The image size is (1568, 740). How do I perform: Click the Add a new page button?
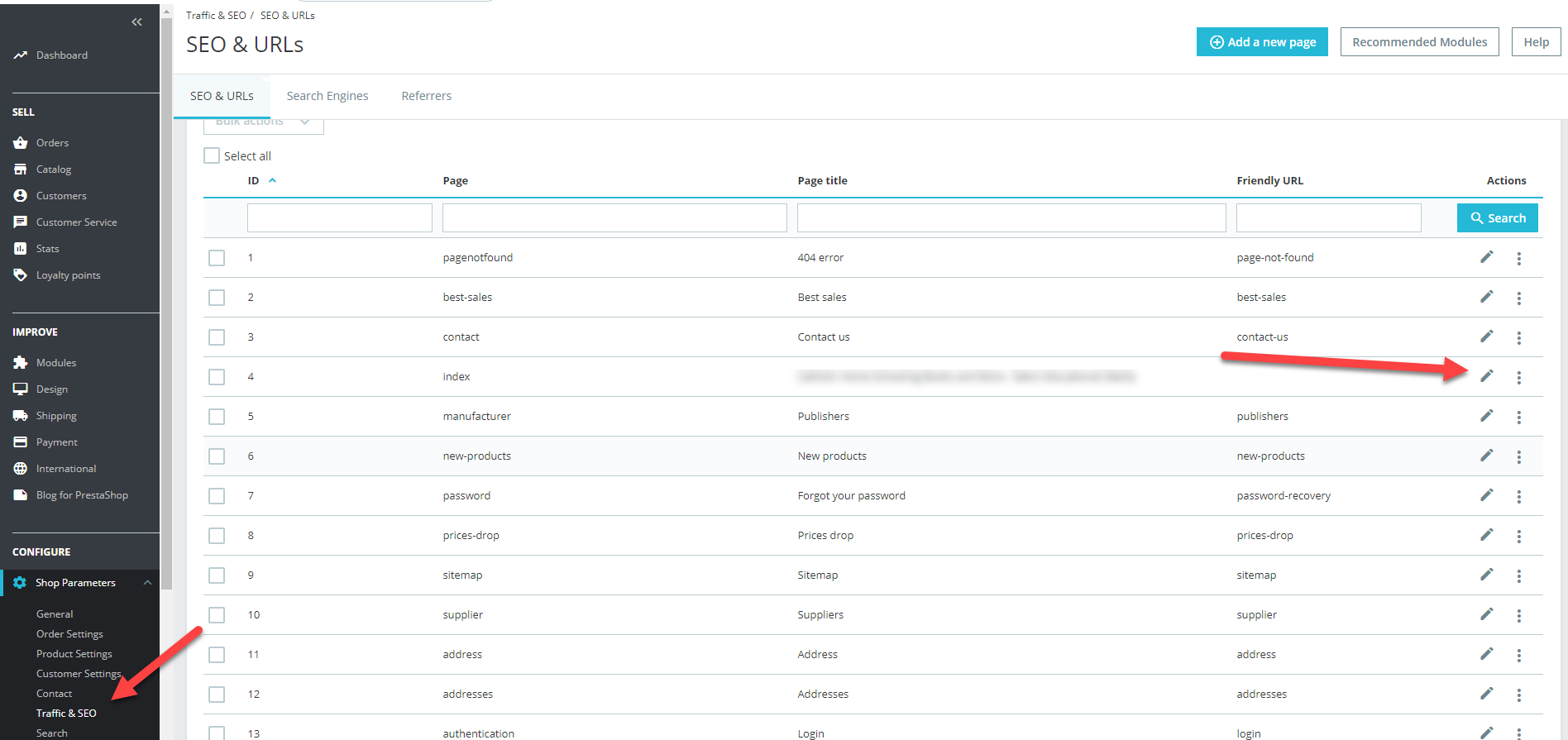(x=1262, y=42)
